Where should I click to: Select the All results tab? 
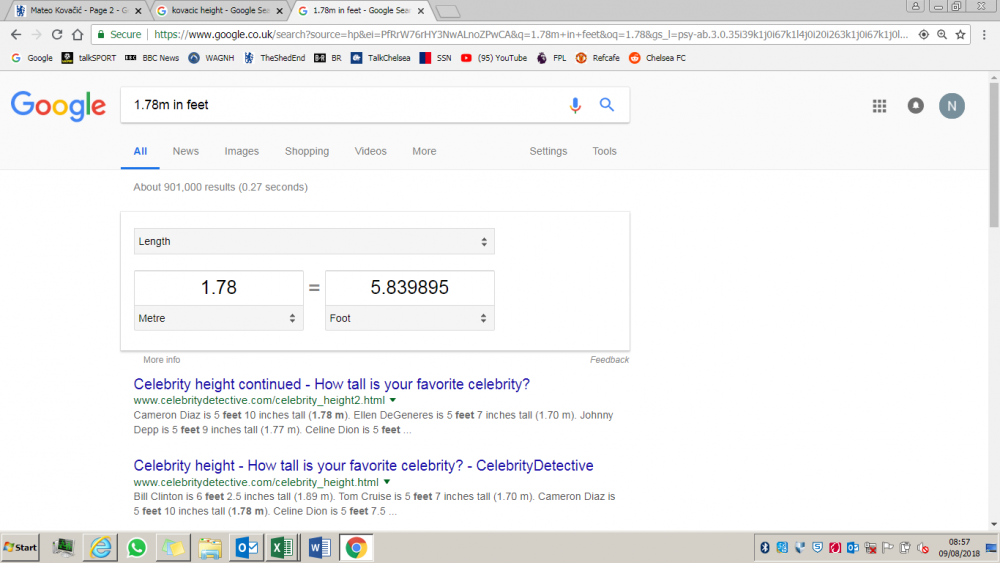click(x=140, y=151)
